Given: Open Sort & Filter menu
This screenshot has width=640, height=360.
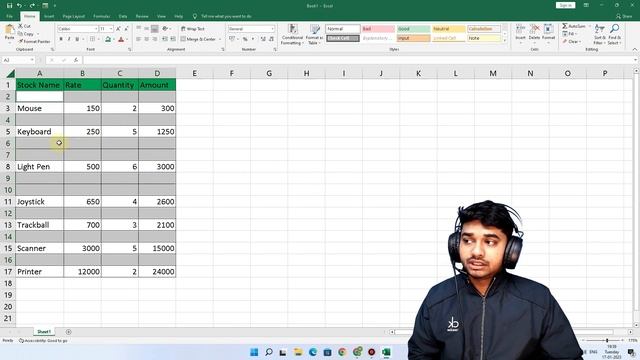Looking at the screenshot, I should pos(599,34).
